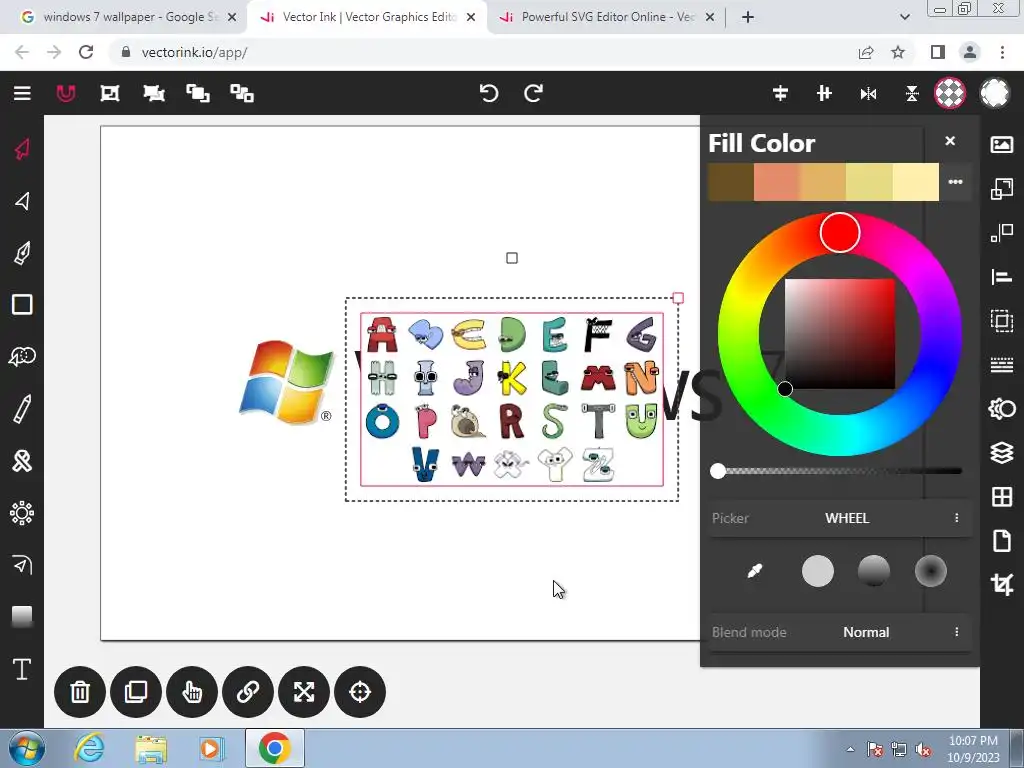Screen dimensions: 1024x768
Task: Select the Text tool
Action: pyautogui.click(x=22, y=669)
